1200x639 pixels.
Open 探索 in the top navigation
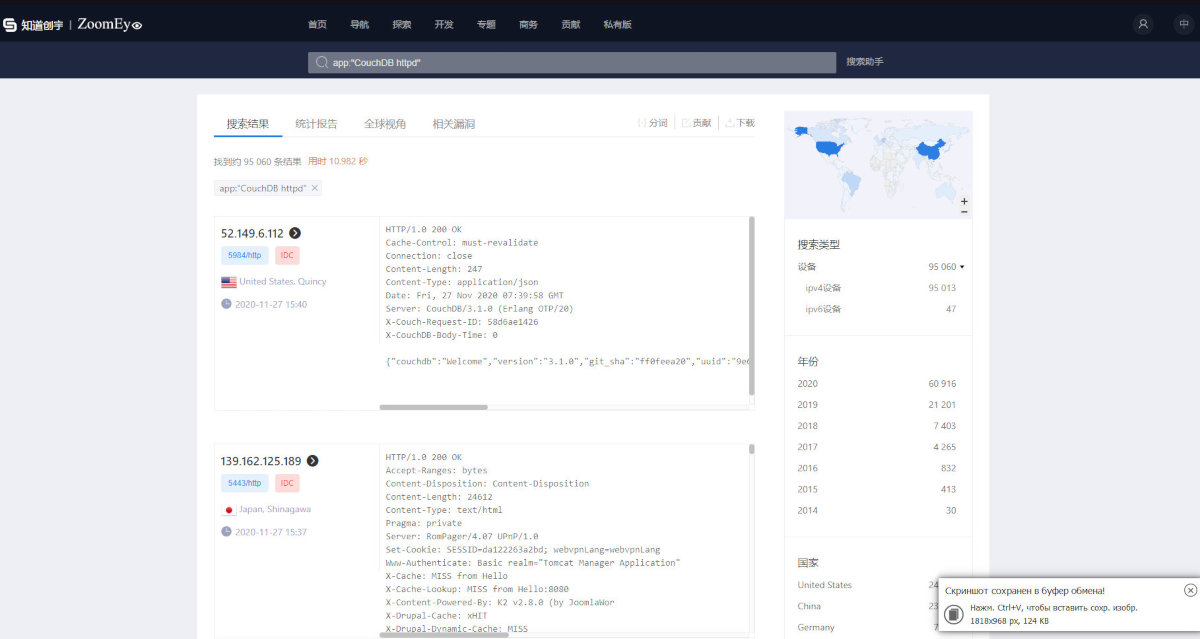401,24
